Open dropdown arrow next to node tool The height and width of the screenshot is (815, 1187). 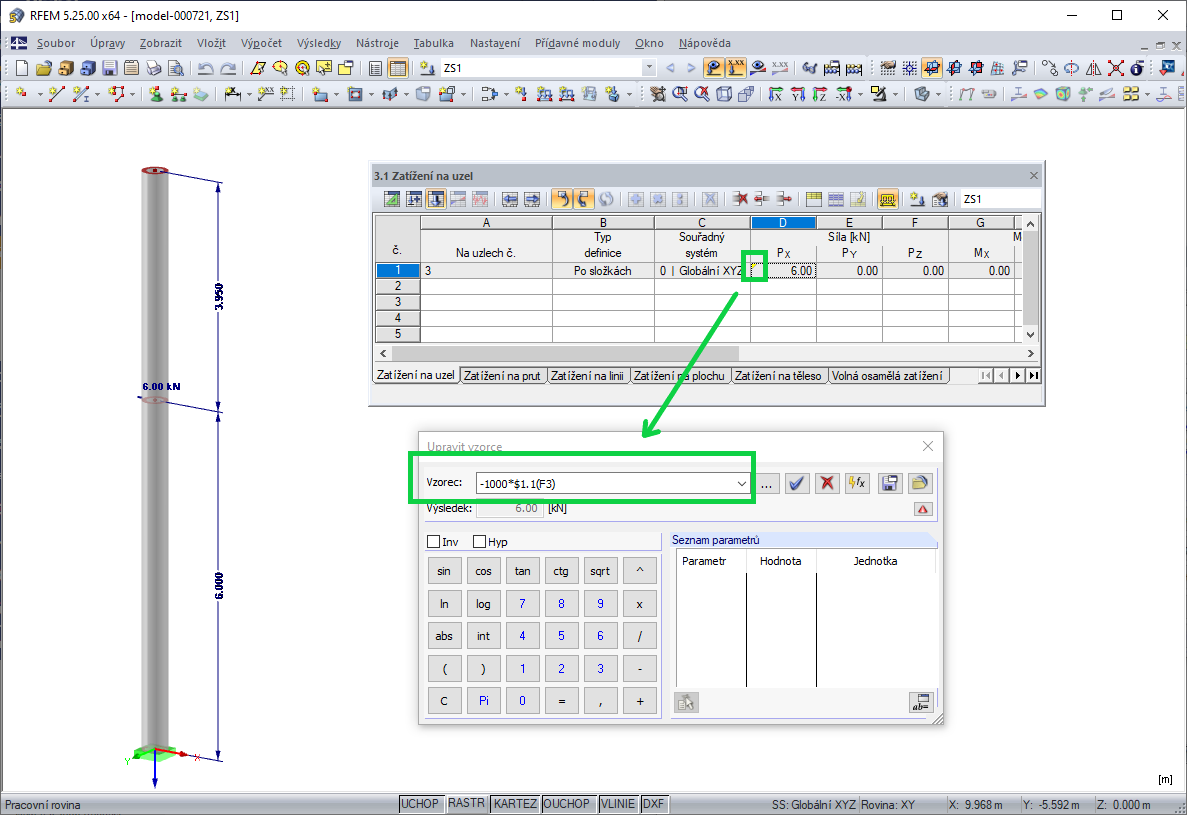(39, 95)
